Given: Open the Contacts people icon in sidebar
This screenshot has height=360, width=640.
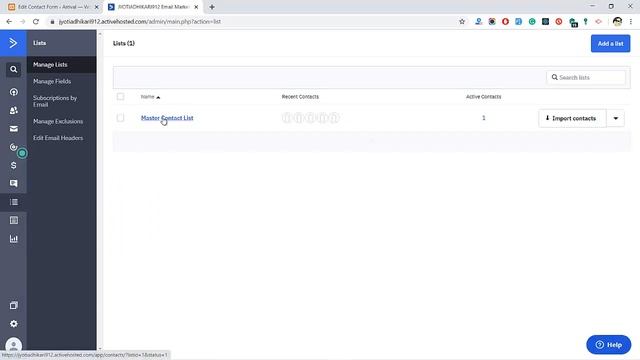Looking at the screenshot, I should 13,110.
